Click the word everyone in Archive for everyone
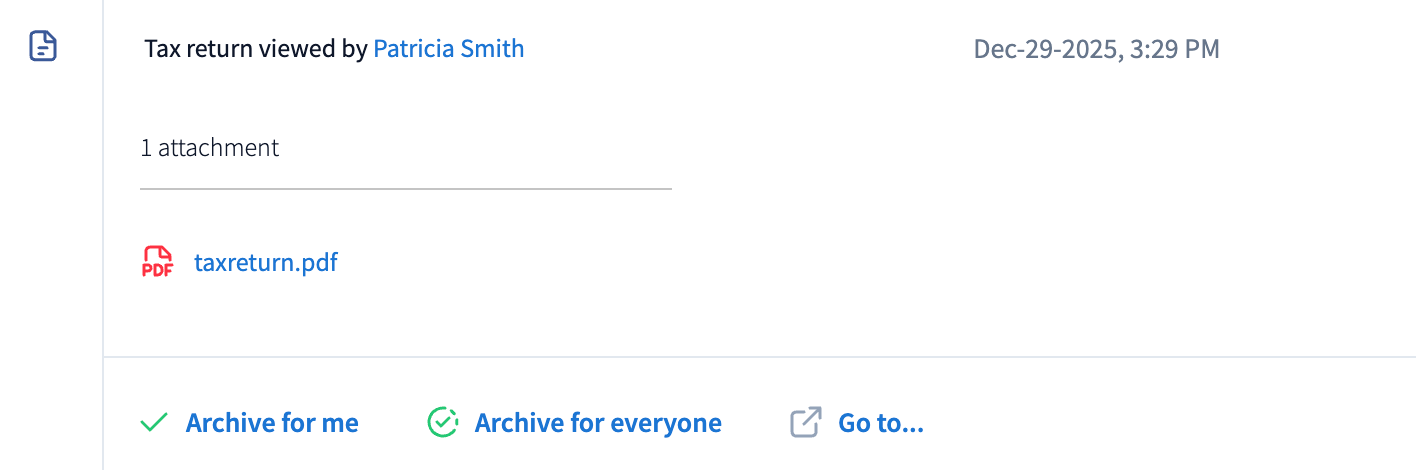Image resolution: width=1416 pixels, height=470 pixels. [x=666, y=423]
